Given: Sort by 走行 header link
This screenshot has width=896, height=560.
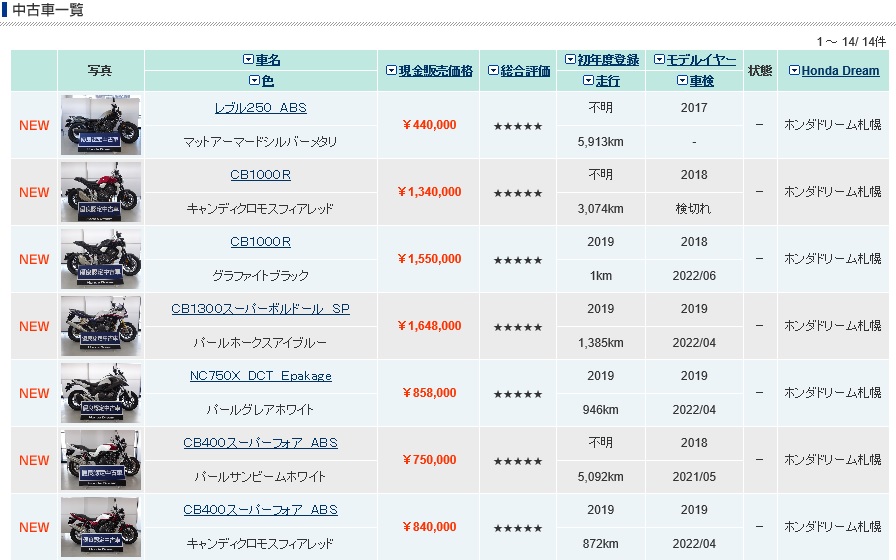Looking at the screenshot, I should click(607, 81).
